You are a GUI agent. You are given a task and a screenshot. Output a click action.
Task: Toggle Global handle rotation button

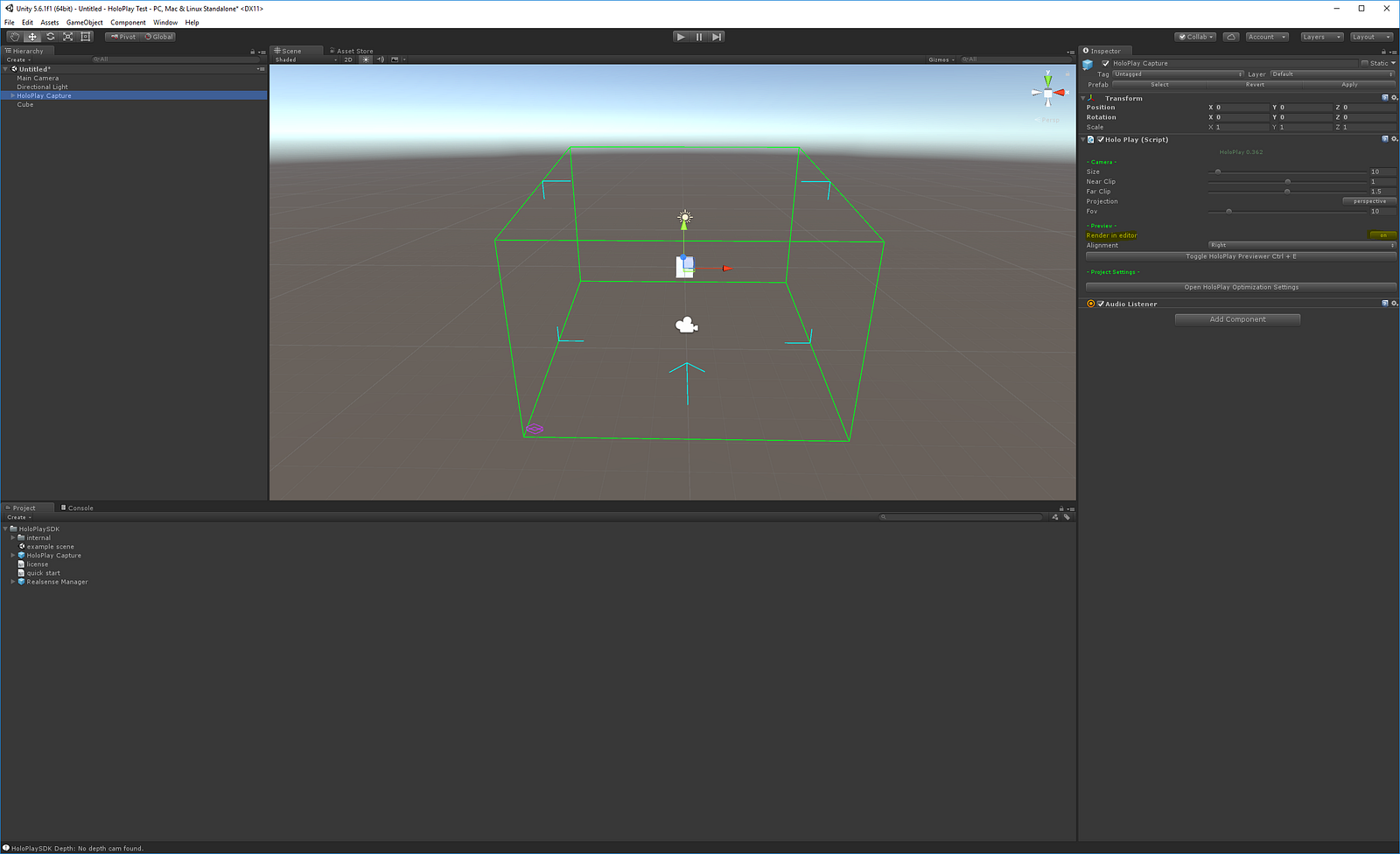point(158,37)
